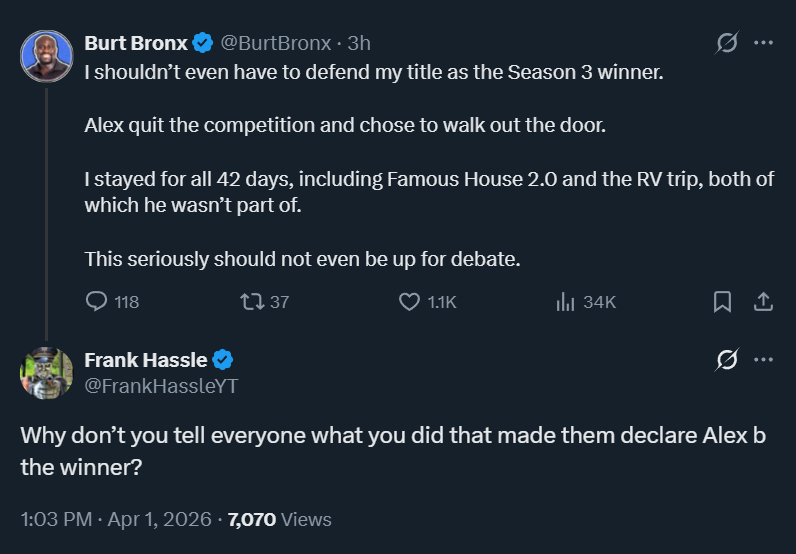Click Grok icon on Frank Hassle's reply
This screenshot has height=554, width=796.
pos(727,360)
